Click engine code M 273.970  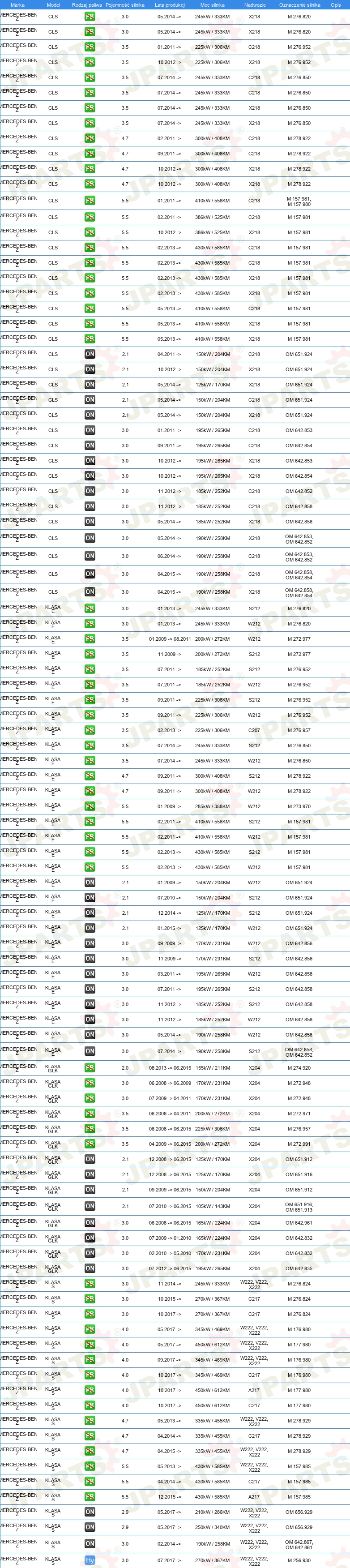tap(299, 806)
